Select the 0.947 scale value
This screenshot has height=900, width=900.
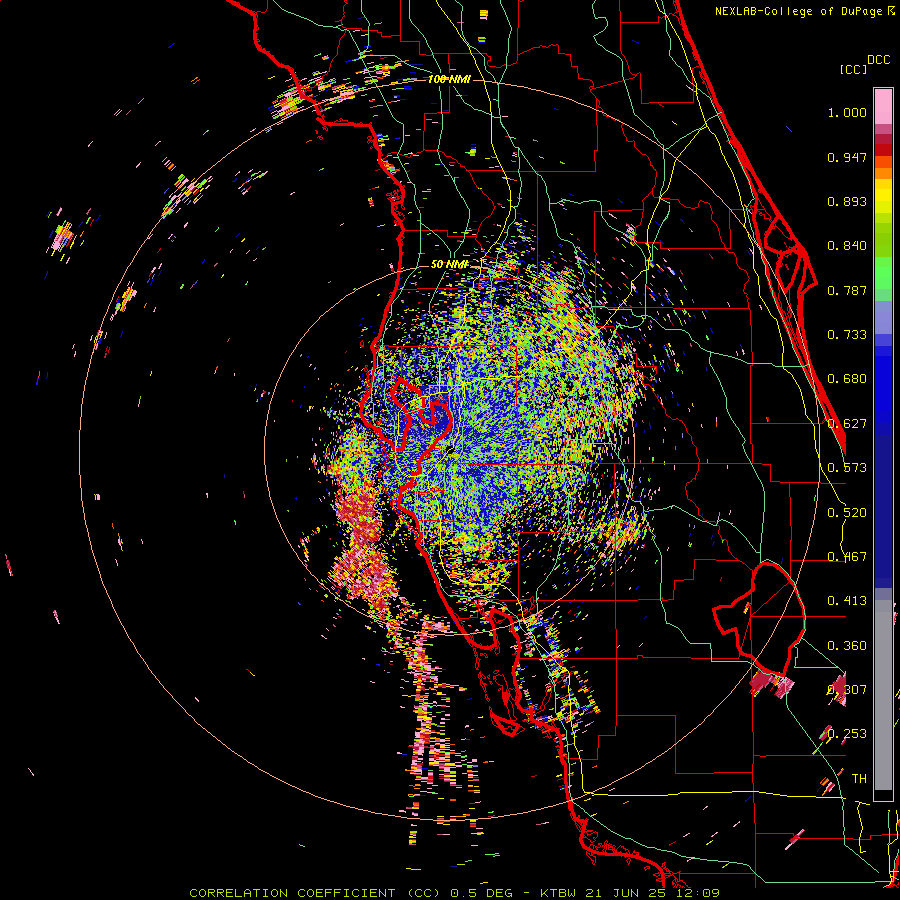click(x=847, y=157)
